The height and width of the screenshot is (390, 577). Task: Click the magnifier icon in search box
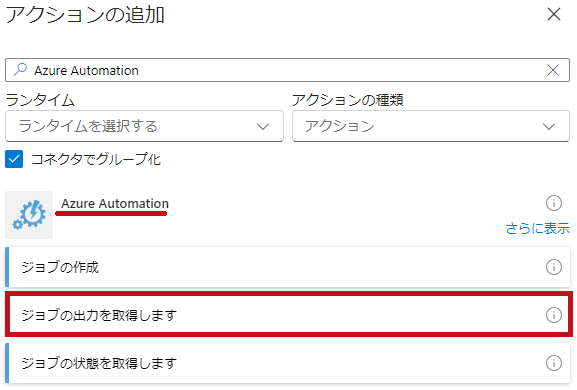click(x=20, y=69)
